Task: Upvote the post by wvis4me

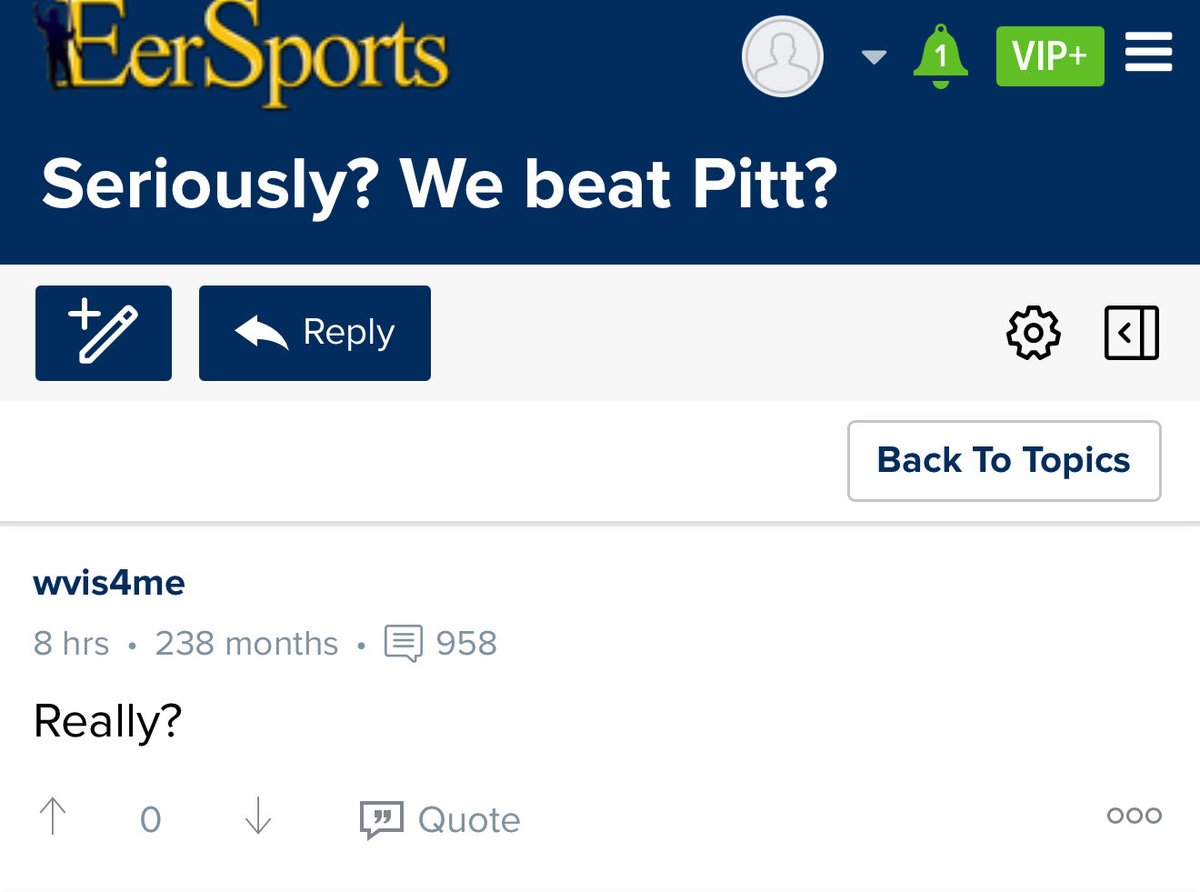Action: pyautogui.click(x=52, y=819)
